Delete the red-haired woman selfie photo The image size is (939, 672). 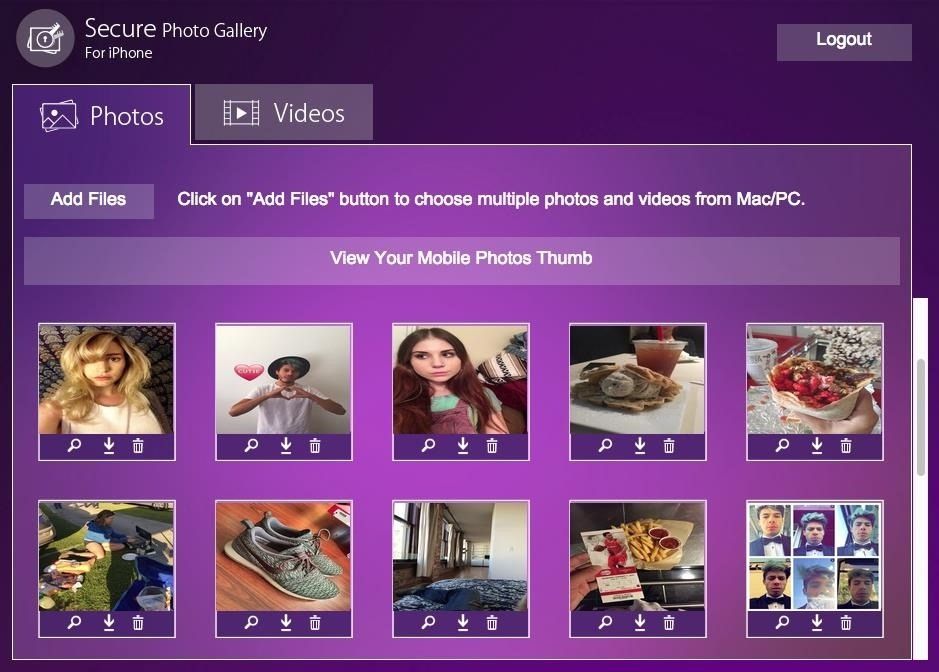(x=492, y=446)
